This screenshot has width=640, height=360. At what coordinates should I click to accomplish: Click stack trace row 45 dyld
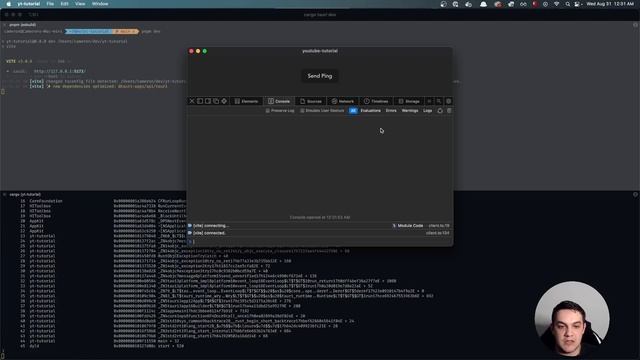[x=102, y=346]
